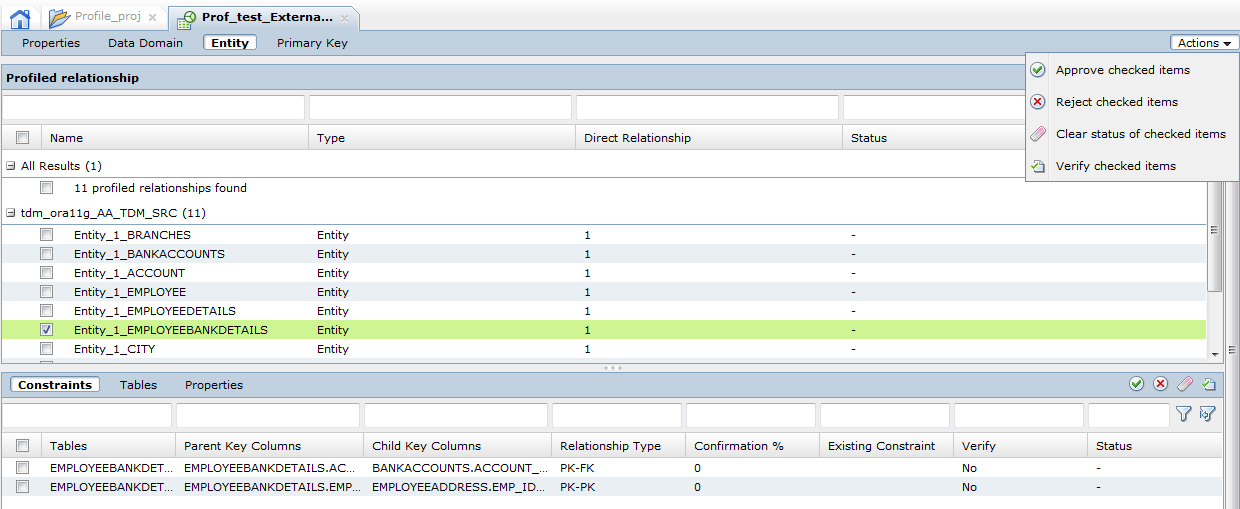
Task: Approve checked constraints via green checkmark icon
Action: pos(1136,384)
